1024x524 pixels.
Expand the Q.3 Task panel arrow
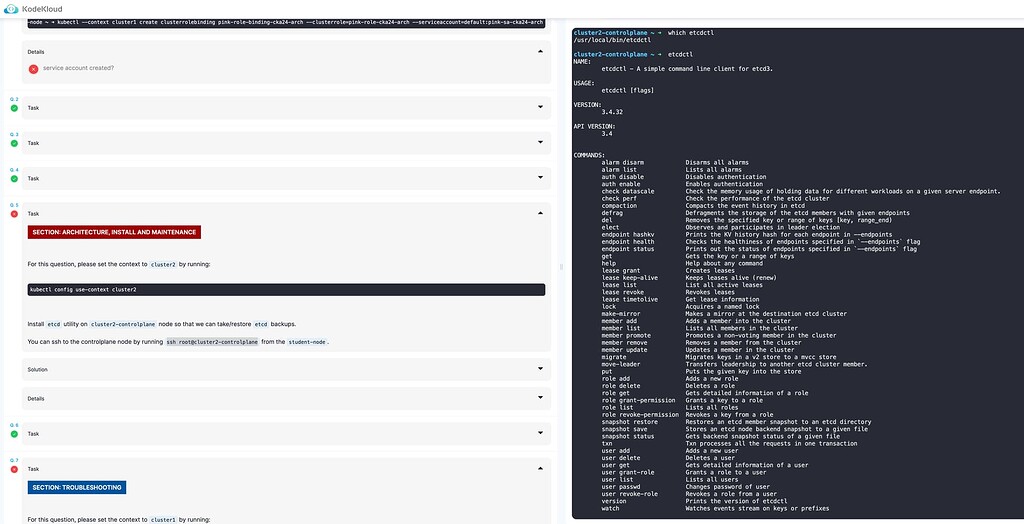[x=541, y=143]
